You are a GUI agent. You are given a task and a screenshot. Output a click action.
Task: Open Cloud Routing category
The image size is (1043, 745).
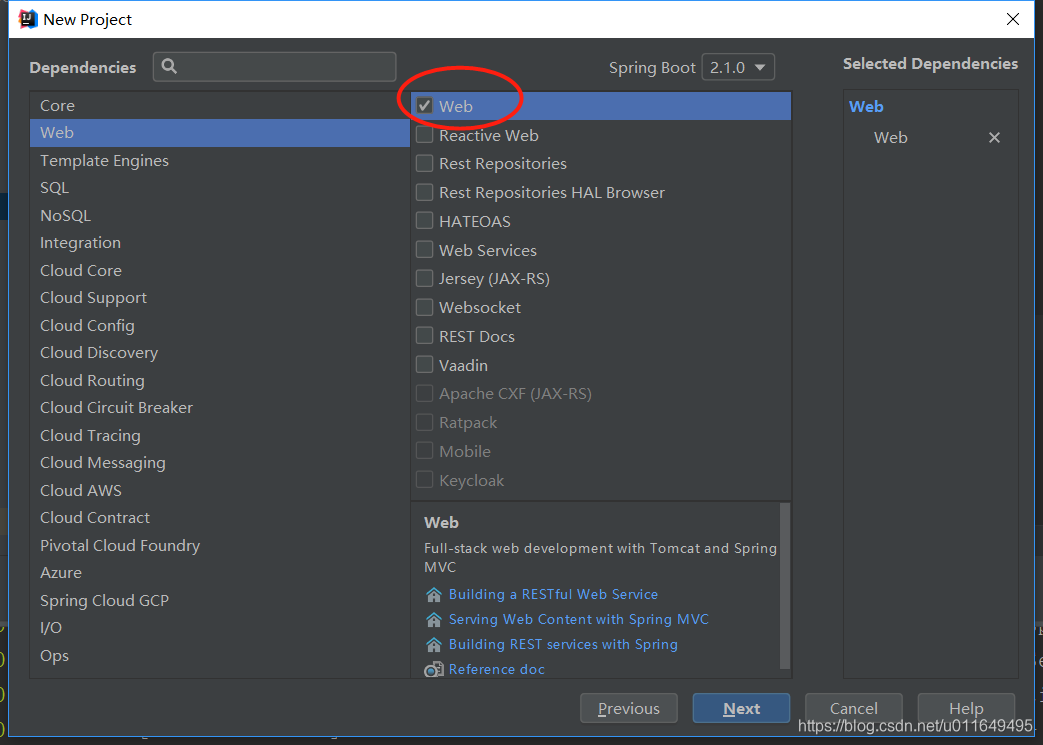(220, 380)
